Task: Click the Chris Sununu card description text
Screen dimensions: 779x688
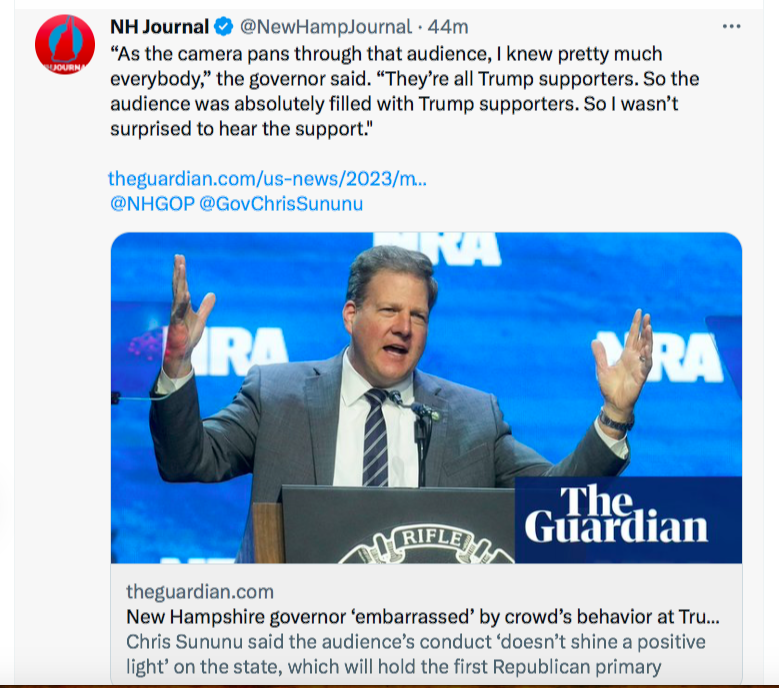Action: click(415, 654)
